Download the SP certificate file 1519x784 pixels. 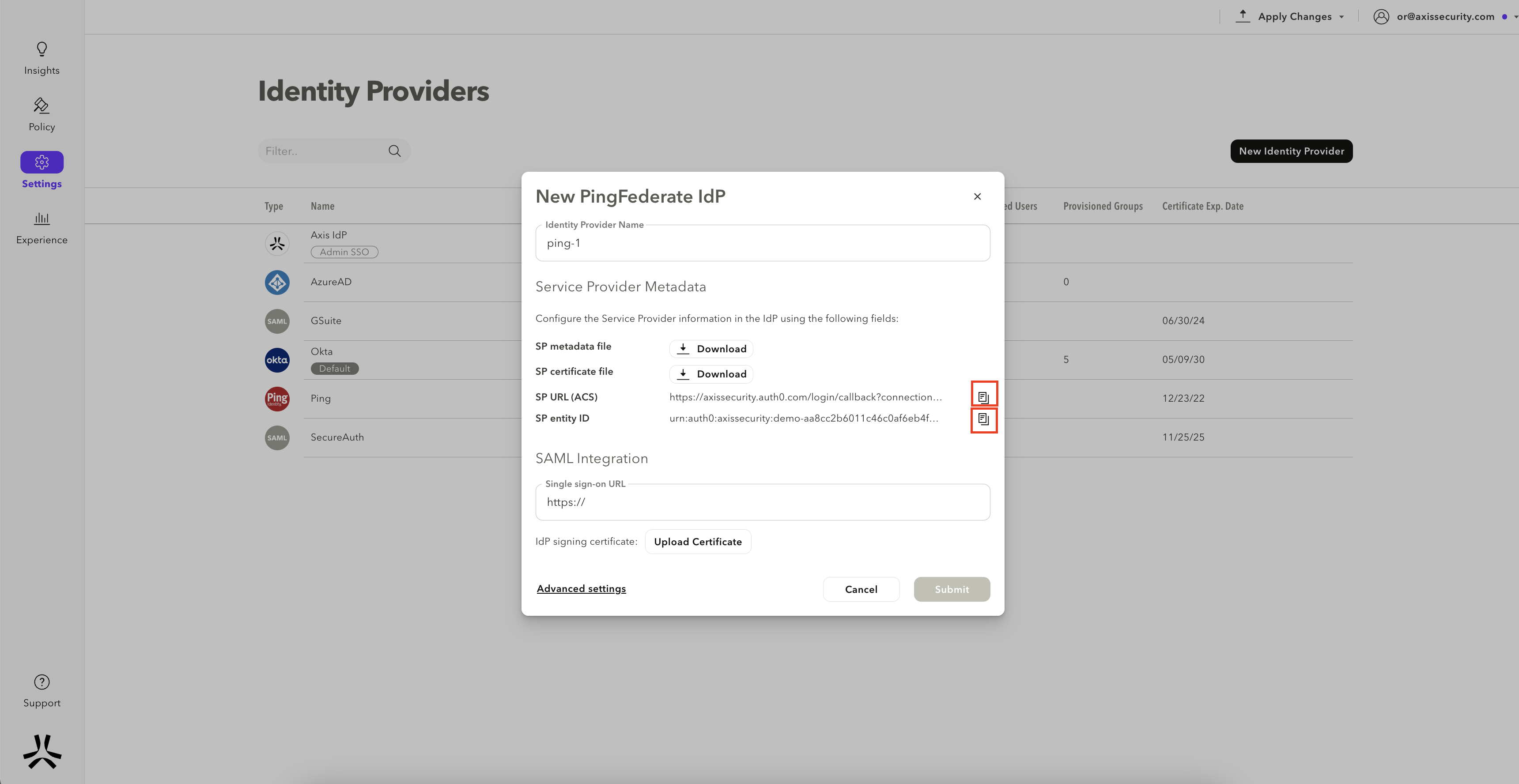[x=711, y=374]
